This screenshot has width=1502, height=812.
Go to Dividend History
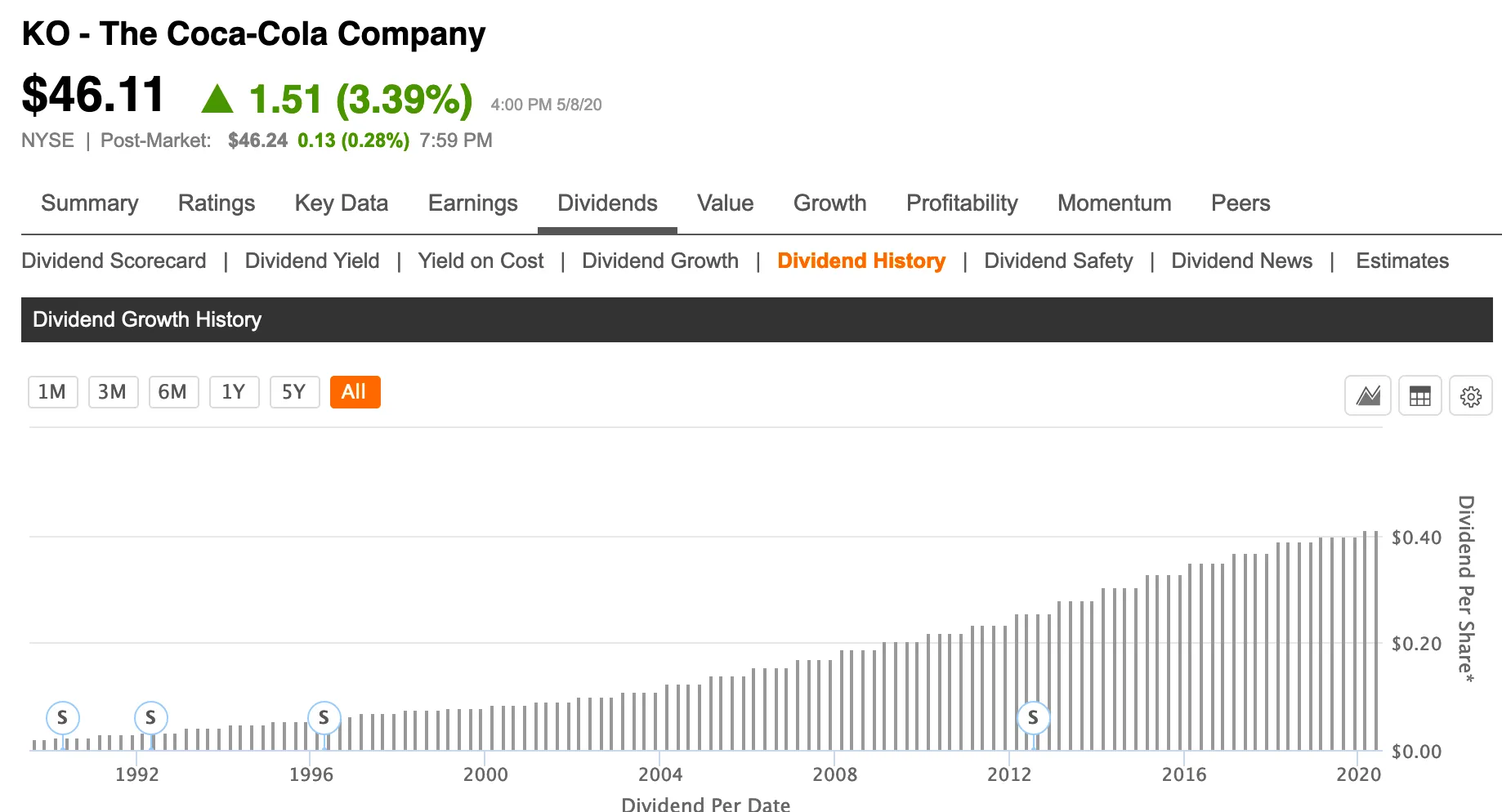pyautogui.click(x=861, y=261)
